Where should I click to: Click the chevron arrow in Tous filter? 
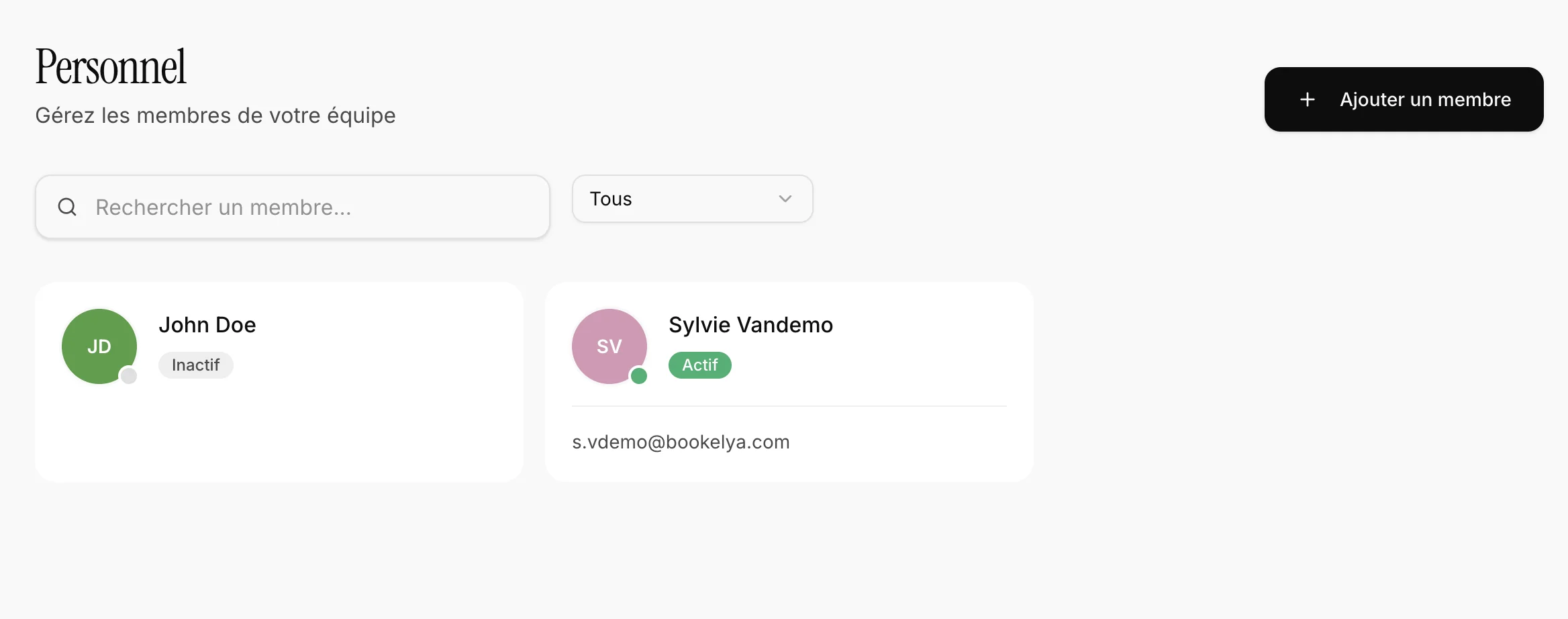coord(785,199)
